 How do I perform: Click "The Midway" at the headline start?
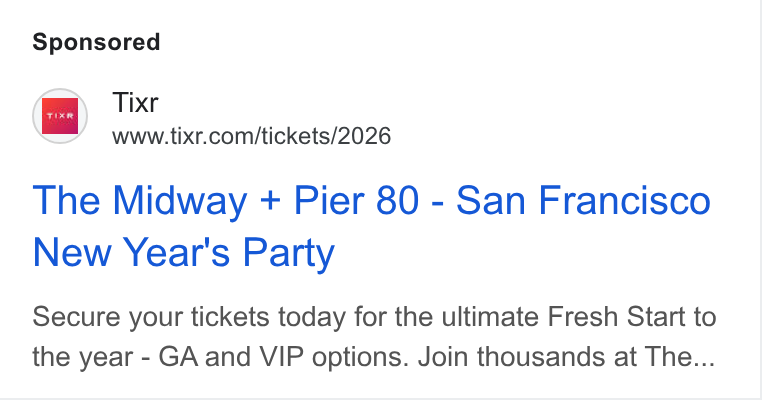tap(140, 201)
